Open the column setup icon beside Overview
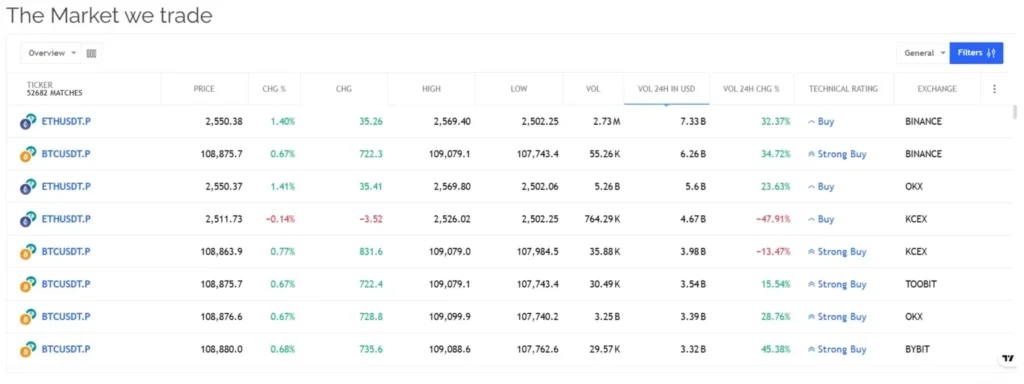The width and height of the screenshot is (1024, 384). click(x=91, y=54)
